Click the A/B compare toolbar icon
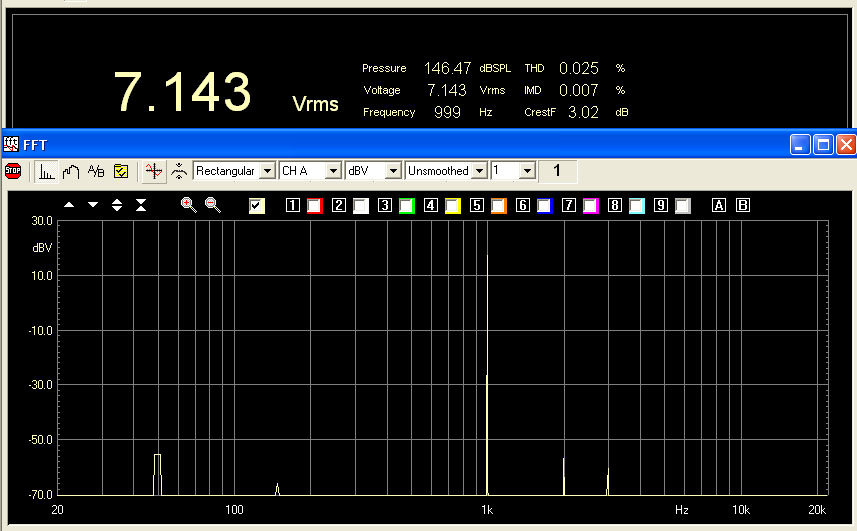This screenshot has height=531, width=857. click(96, 171)
